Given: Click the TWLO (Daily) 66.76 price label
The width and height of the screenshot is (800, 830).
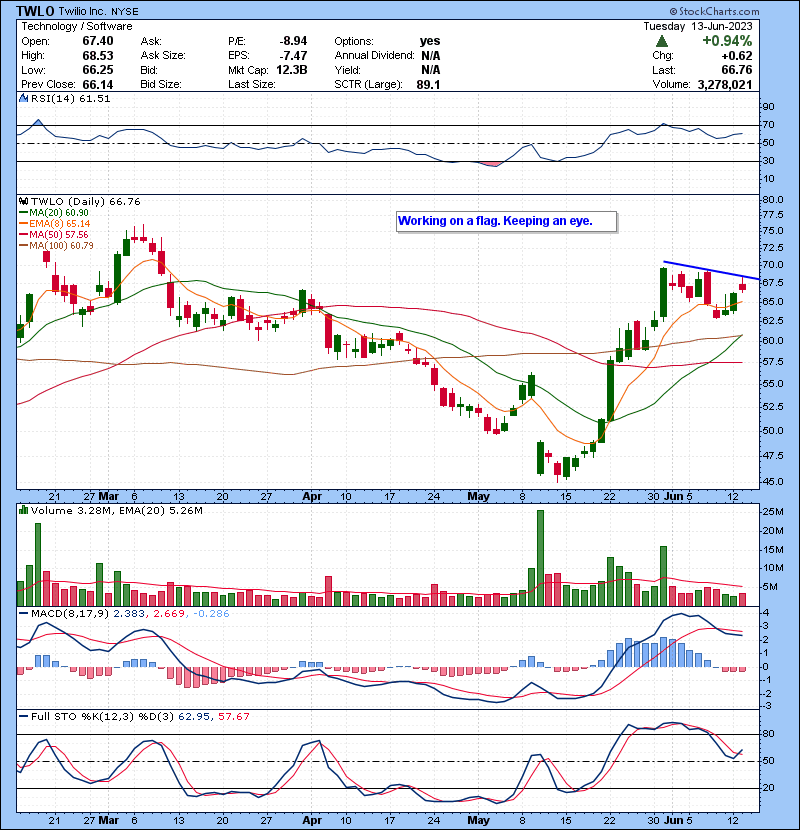Looking at the screenshot, I should (86, 202).
